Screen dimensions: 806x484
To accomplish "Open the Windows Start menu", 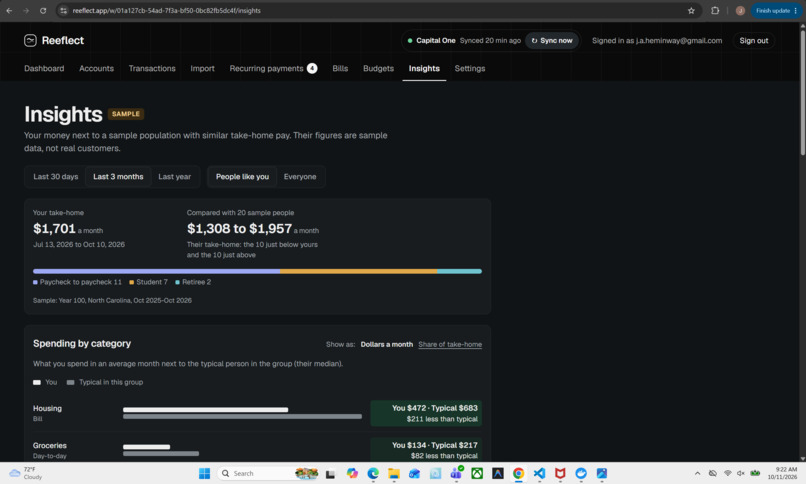I will coord(204,473).
